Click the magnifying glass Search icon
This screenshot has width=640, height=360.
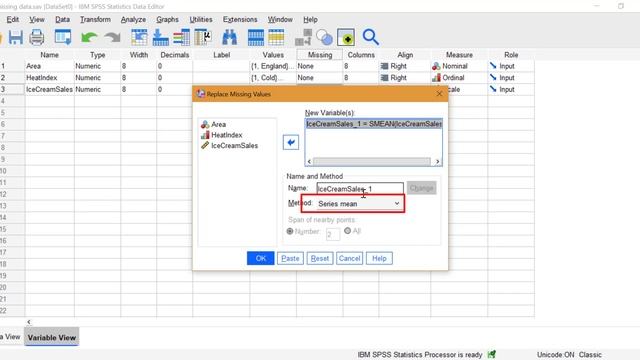click(x=371, y=38)
